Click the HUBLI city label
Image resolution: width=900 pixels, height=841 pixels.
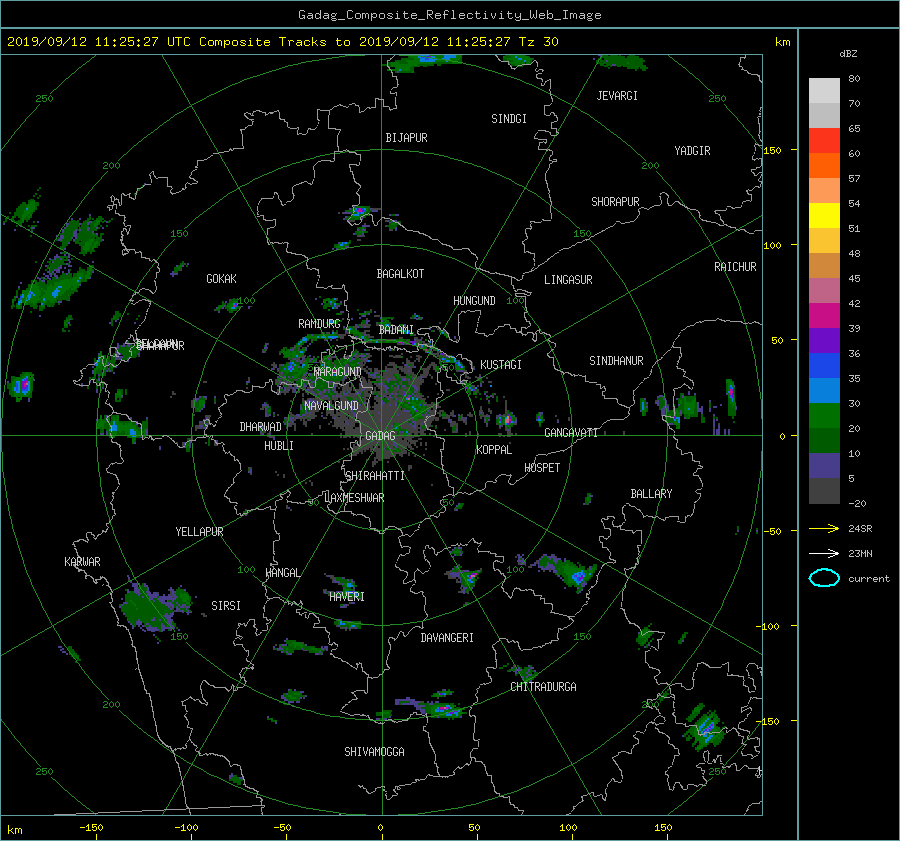click(279, 446)
